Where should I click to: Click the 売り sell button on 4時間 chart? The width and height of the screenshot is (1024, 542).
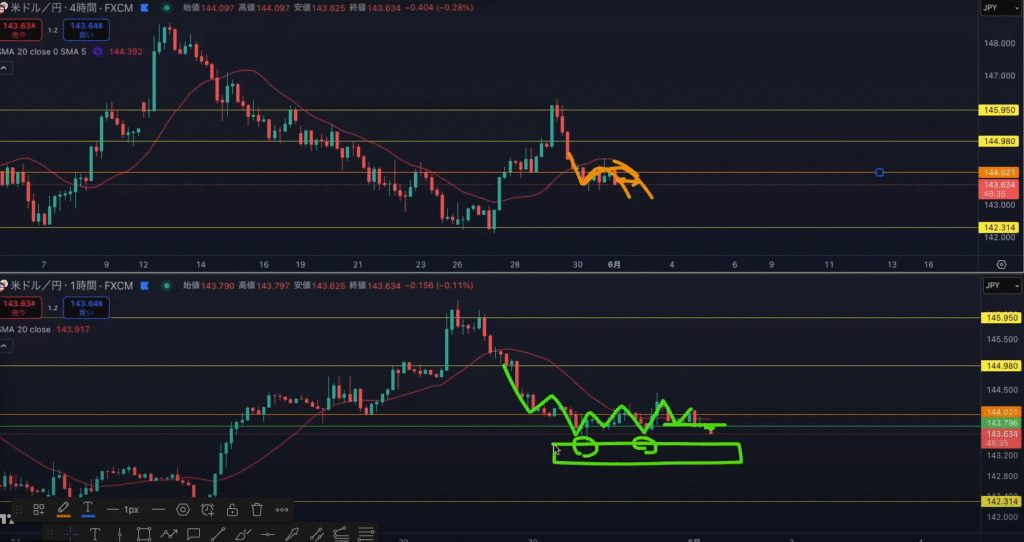(x=20, y=30)
